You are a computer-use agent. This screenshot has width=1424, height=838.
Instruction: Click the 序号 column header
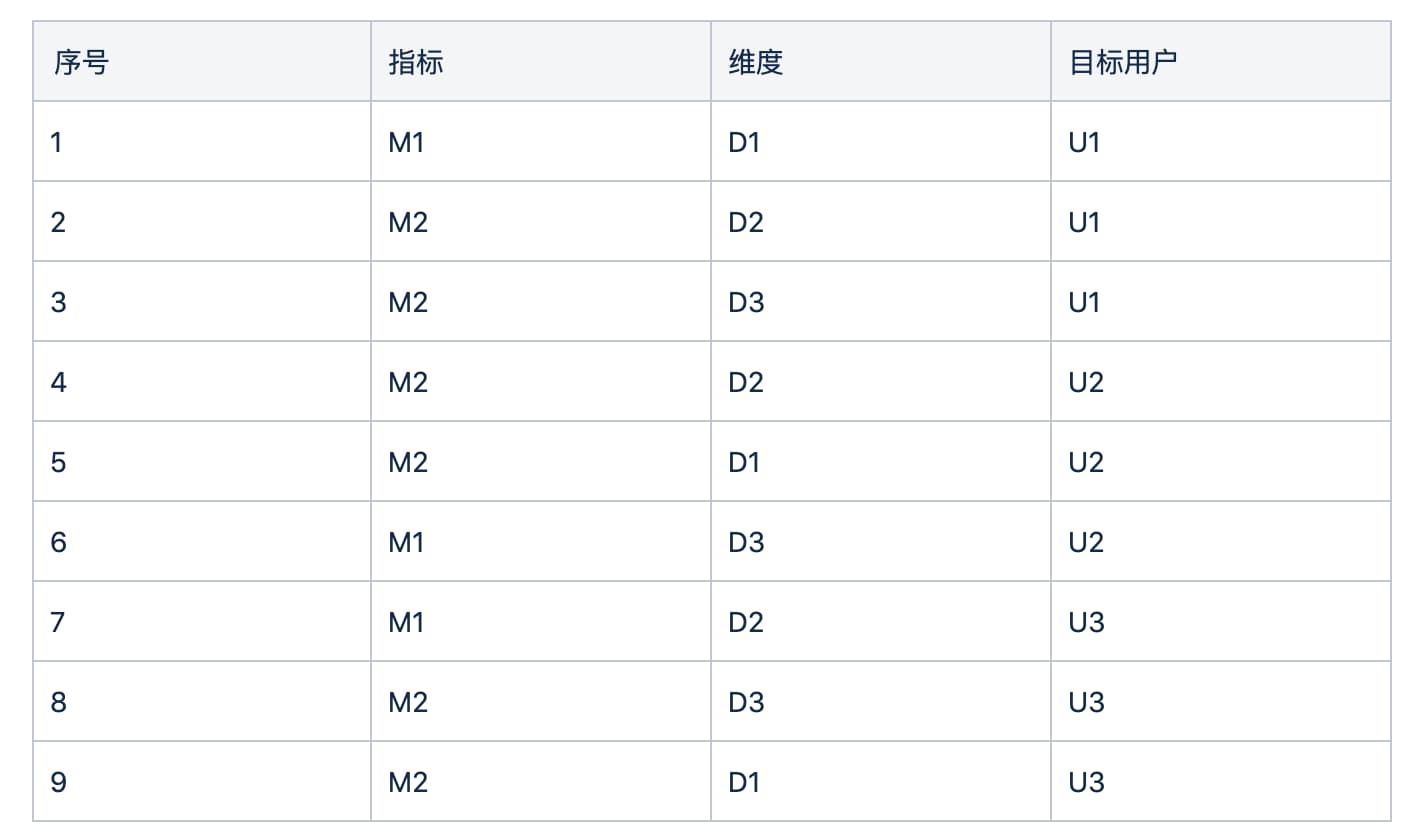click(x=80, y=62)
